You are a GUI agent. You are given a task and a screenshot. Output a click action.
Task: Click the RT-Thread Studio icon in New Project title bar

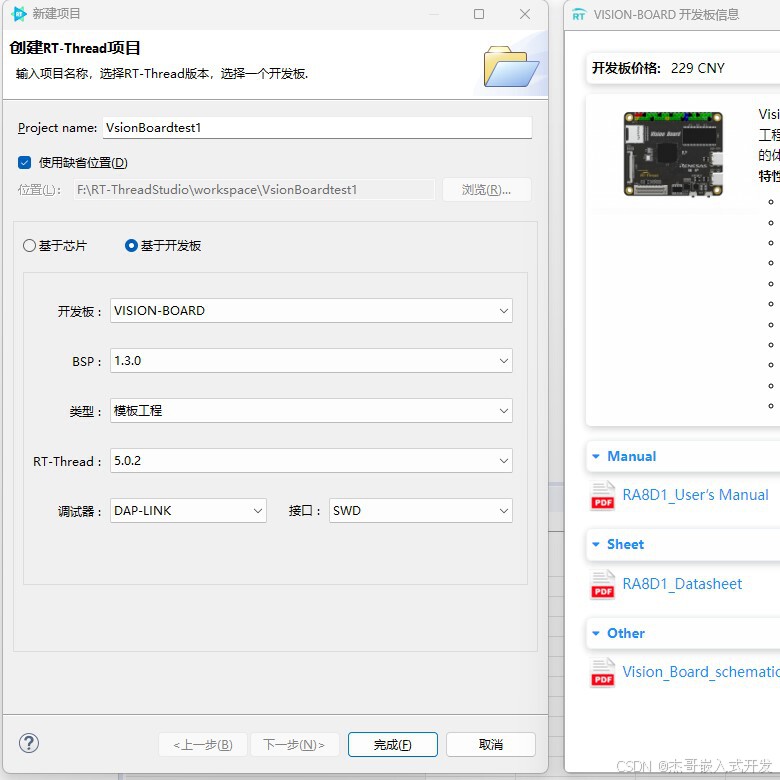(x=18, y=13)
